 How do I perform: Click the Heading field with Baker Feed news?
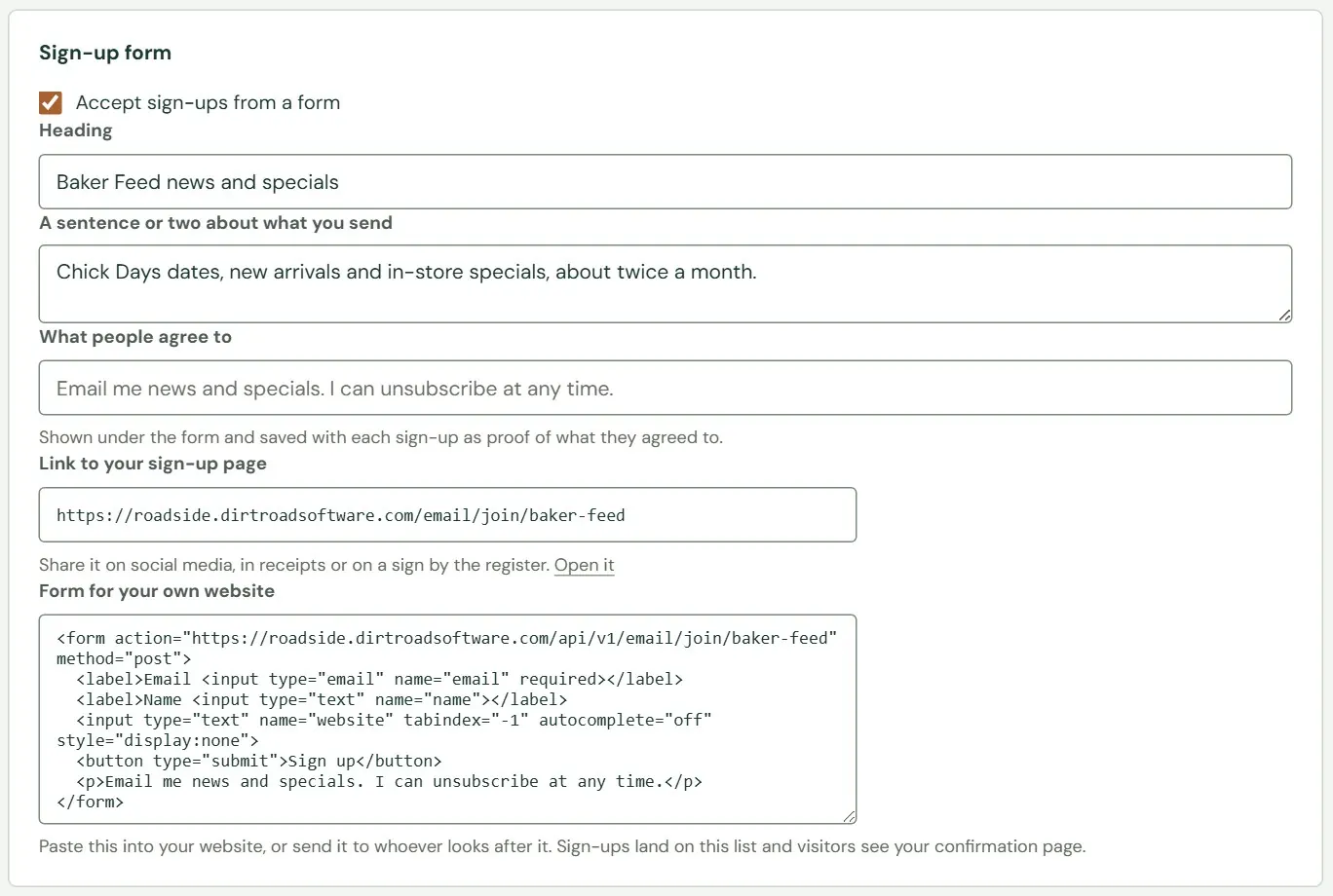coord(666,181)
